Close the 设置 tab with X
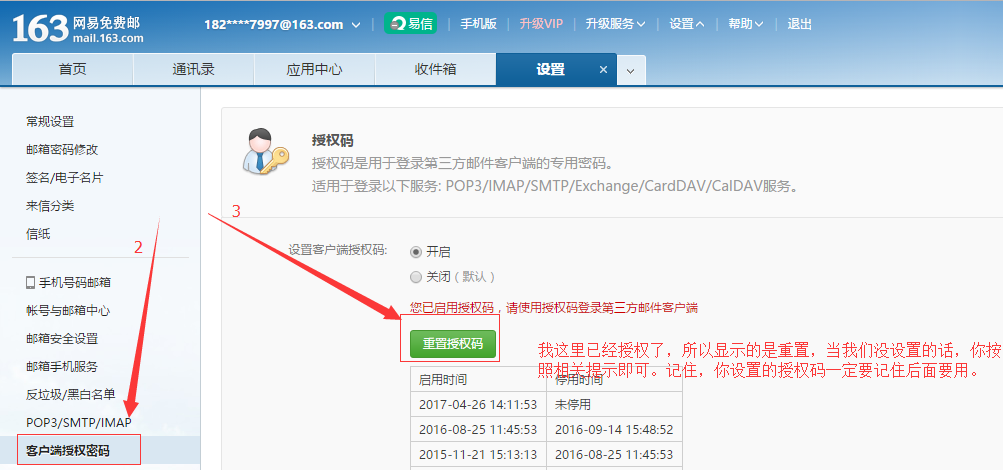Screen dimensions: 1003x470 click(x=603, y=70)
